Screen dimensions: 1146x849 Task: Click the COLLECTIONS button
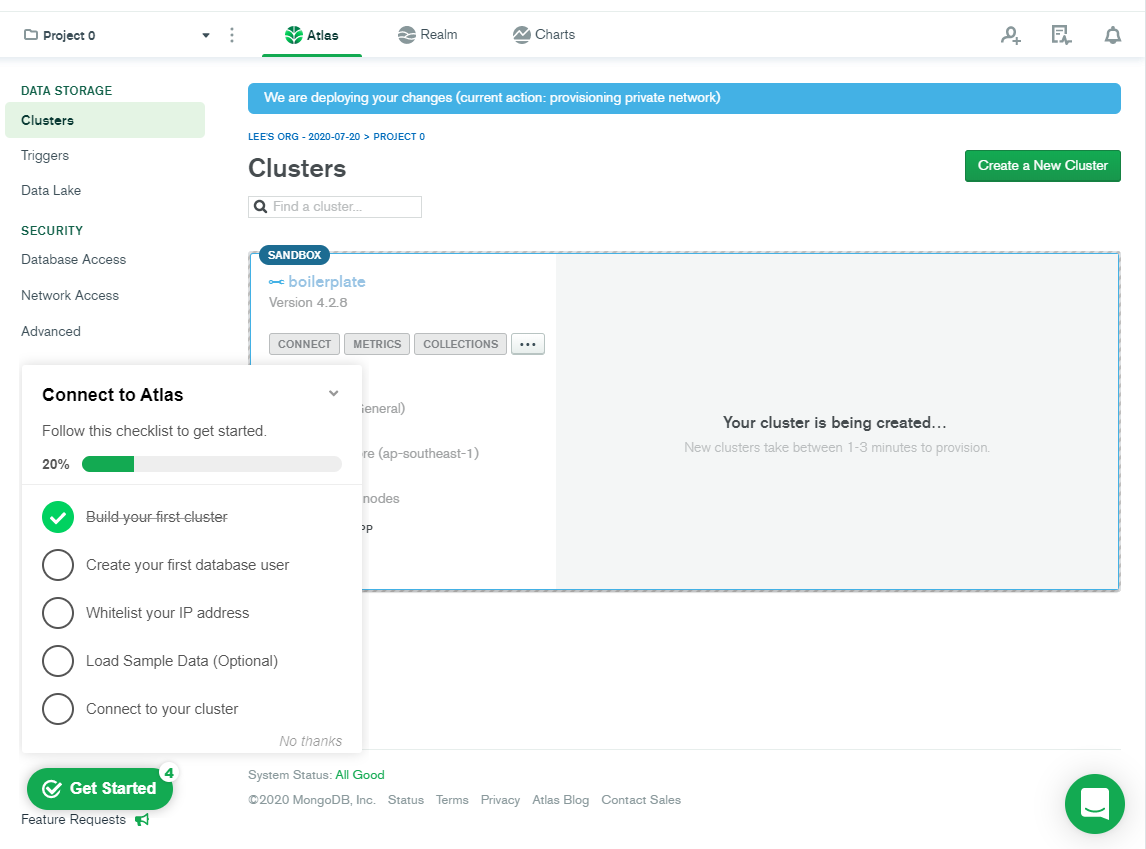(460, 344)
